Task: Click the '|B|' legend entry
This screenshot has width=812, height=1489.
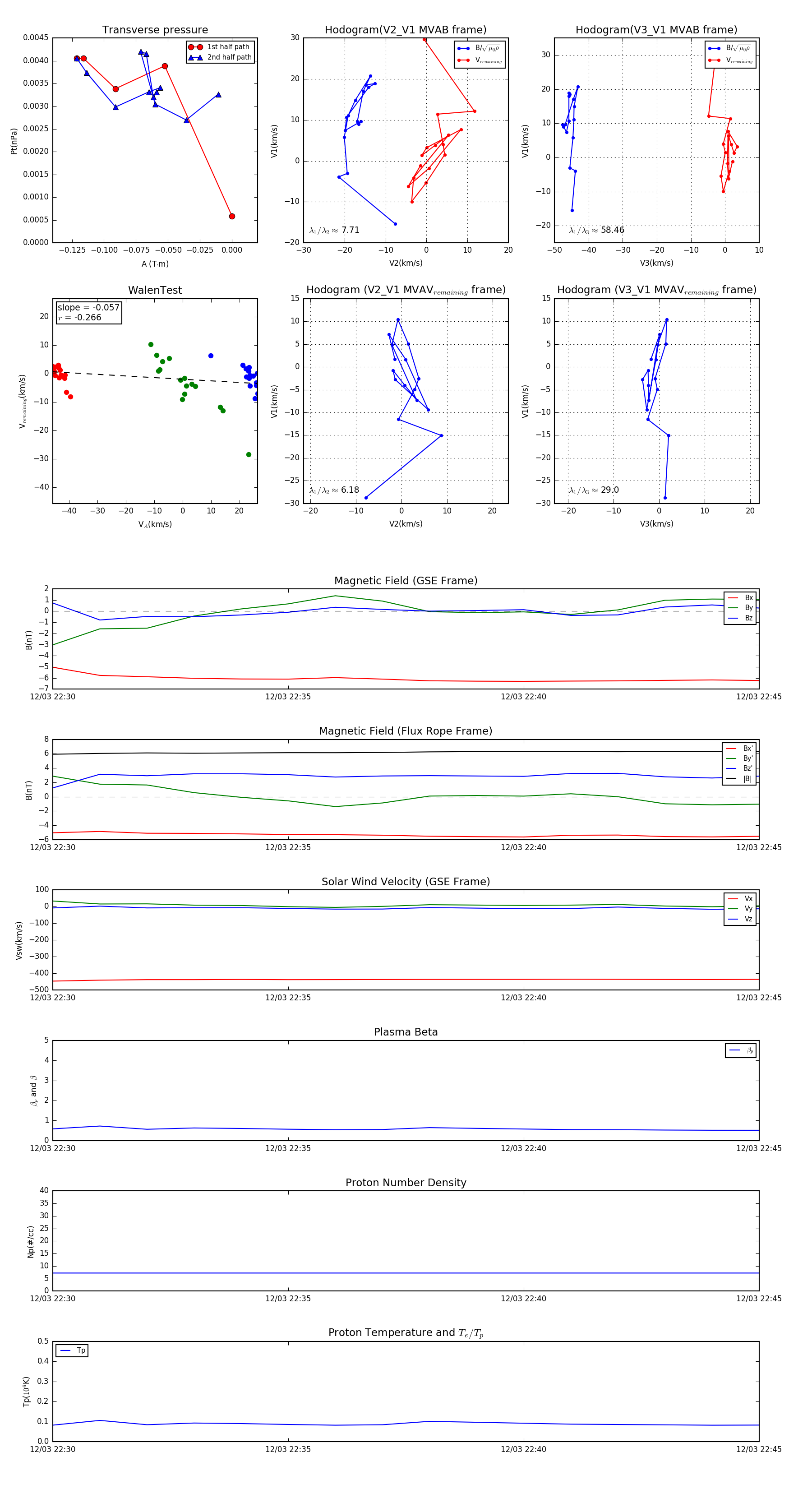Action: tap(740, 779)
